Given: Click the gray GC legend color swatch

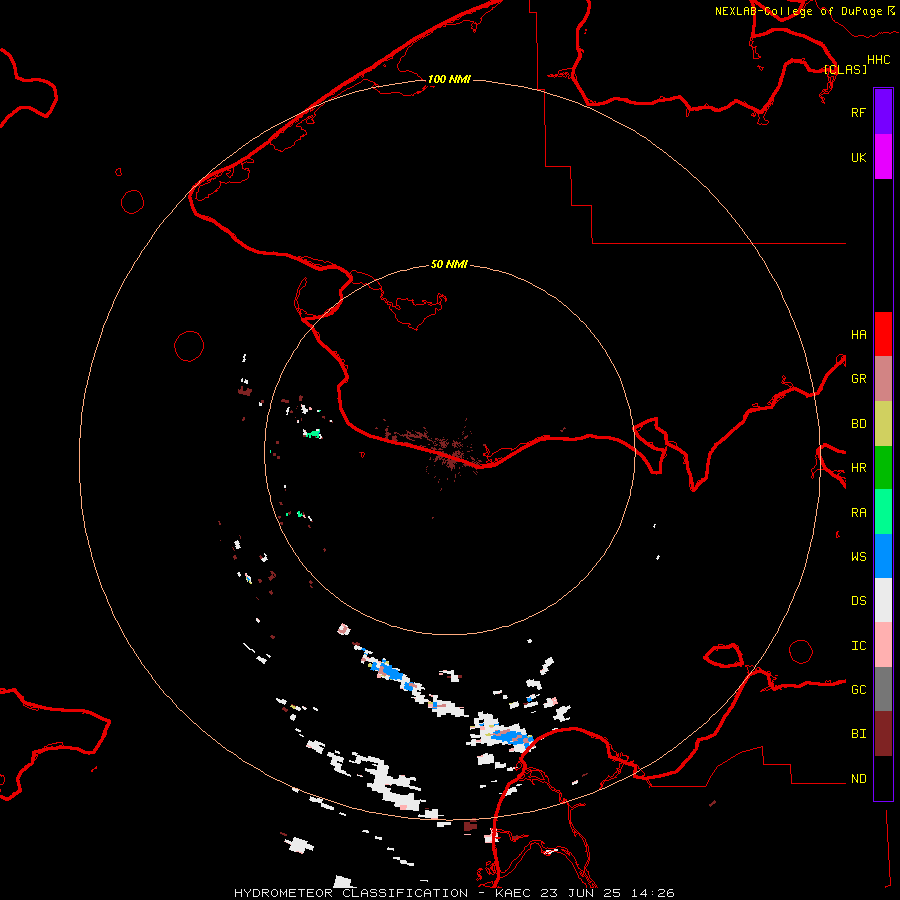Looking at the screenshot, I should [883, 689].
